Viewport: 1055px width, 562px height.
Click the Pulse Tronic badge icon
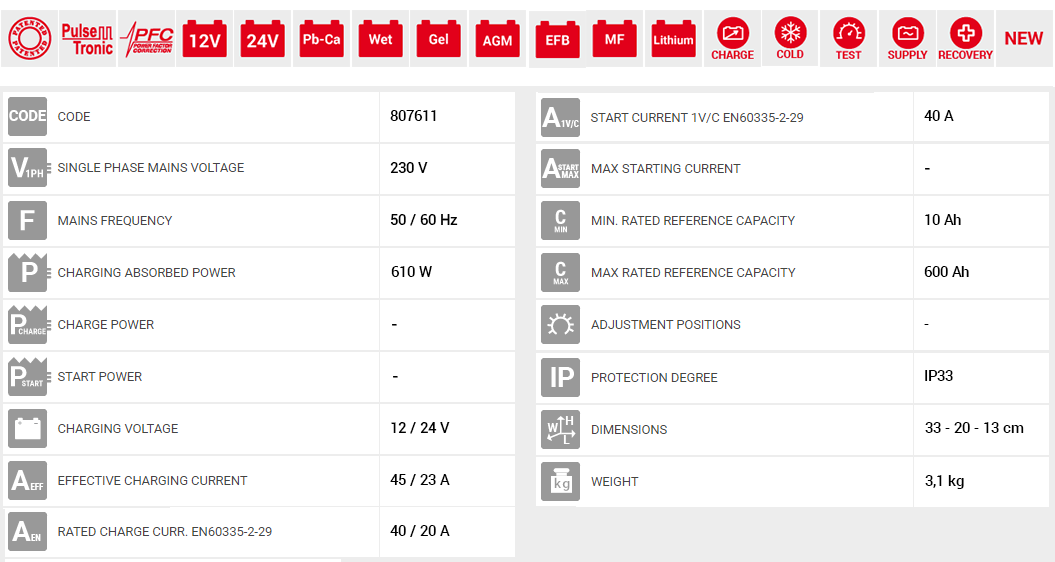pyautogui.click(x=87, y=39)
